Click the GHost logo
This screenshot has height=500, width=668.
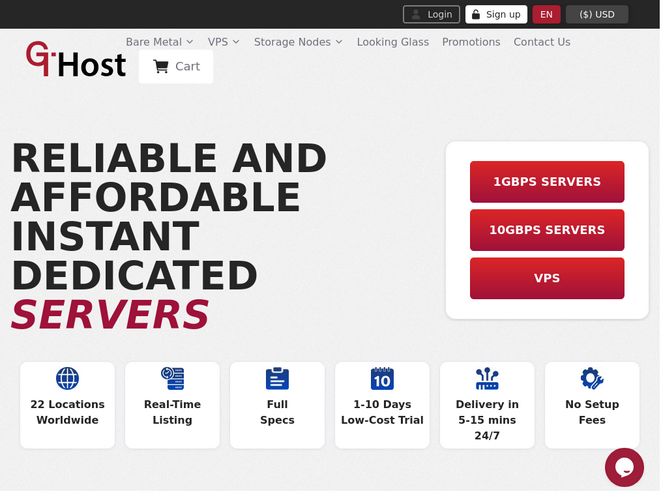point(76,60)
